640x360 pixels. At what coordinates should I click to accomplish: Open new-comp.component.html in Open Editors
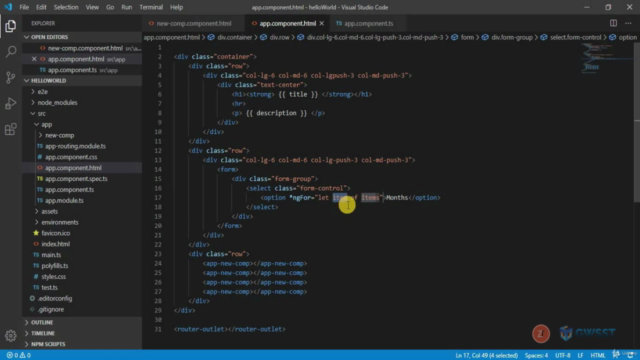(85, 48)
